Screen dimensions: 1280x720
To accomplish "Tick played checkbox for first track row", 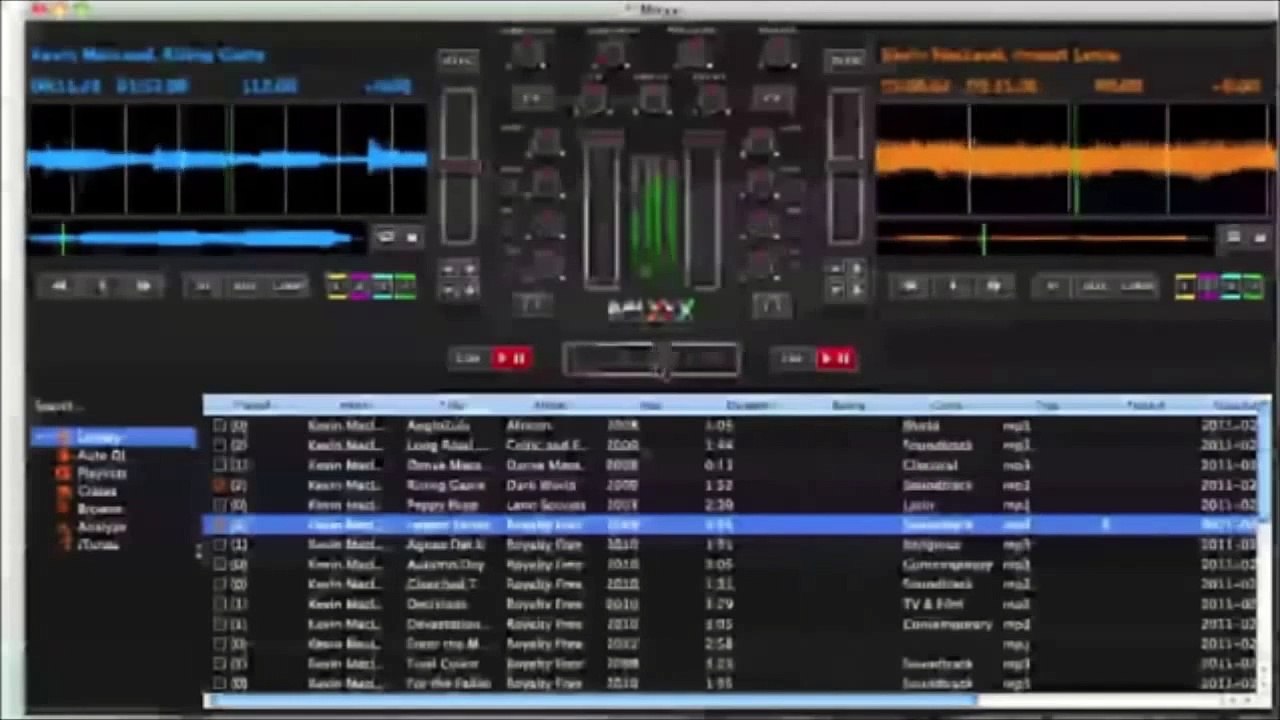I will click(219, 425).
